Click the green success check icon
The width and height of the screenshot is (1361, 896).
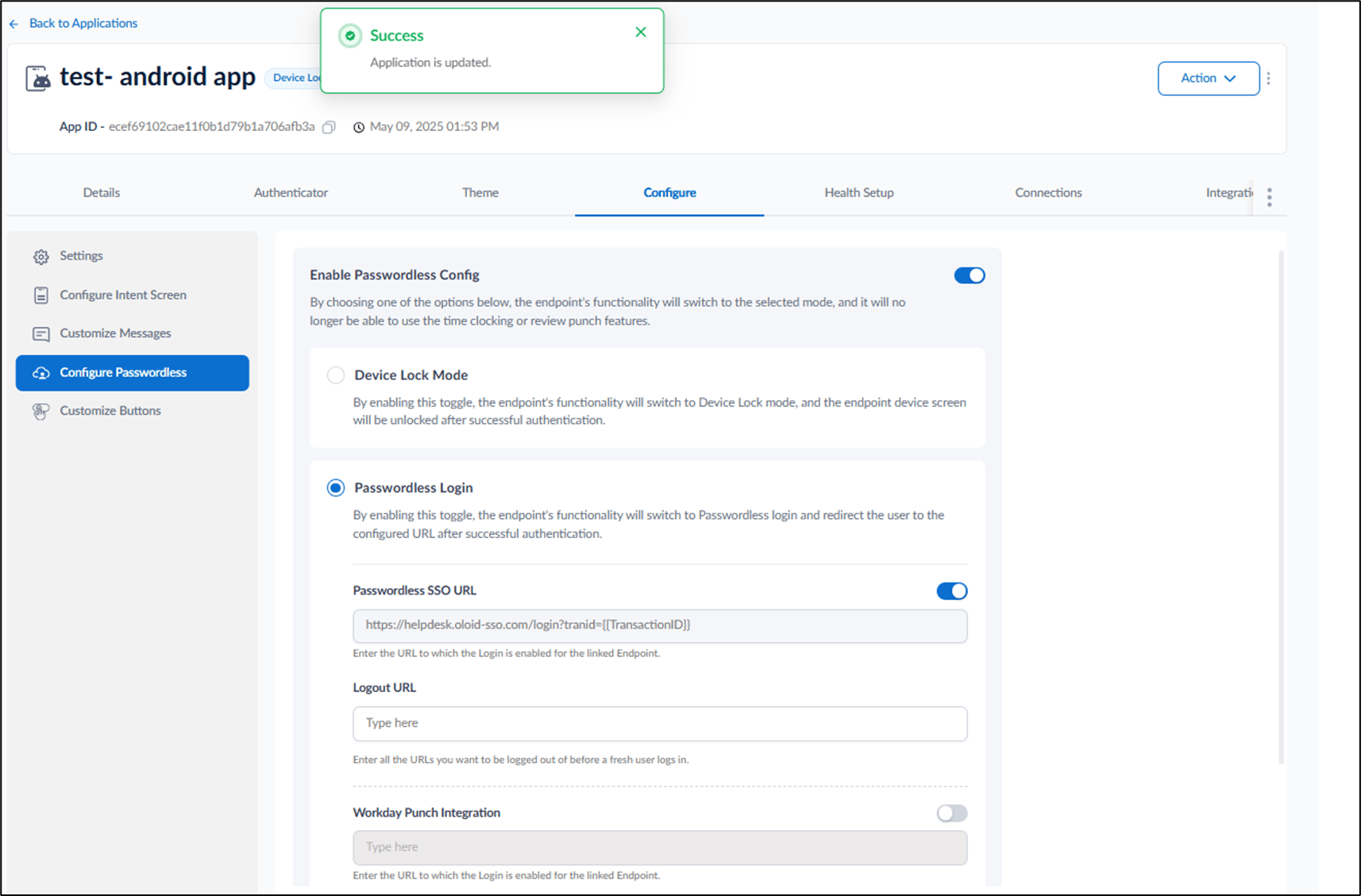coord(350,36)
